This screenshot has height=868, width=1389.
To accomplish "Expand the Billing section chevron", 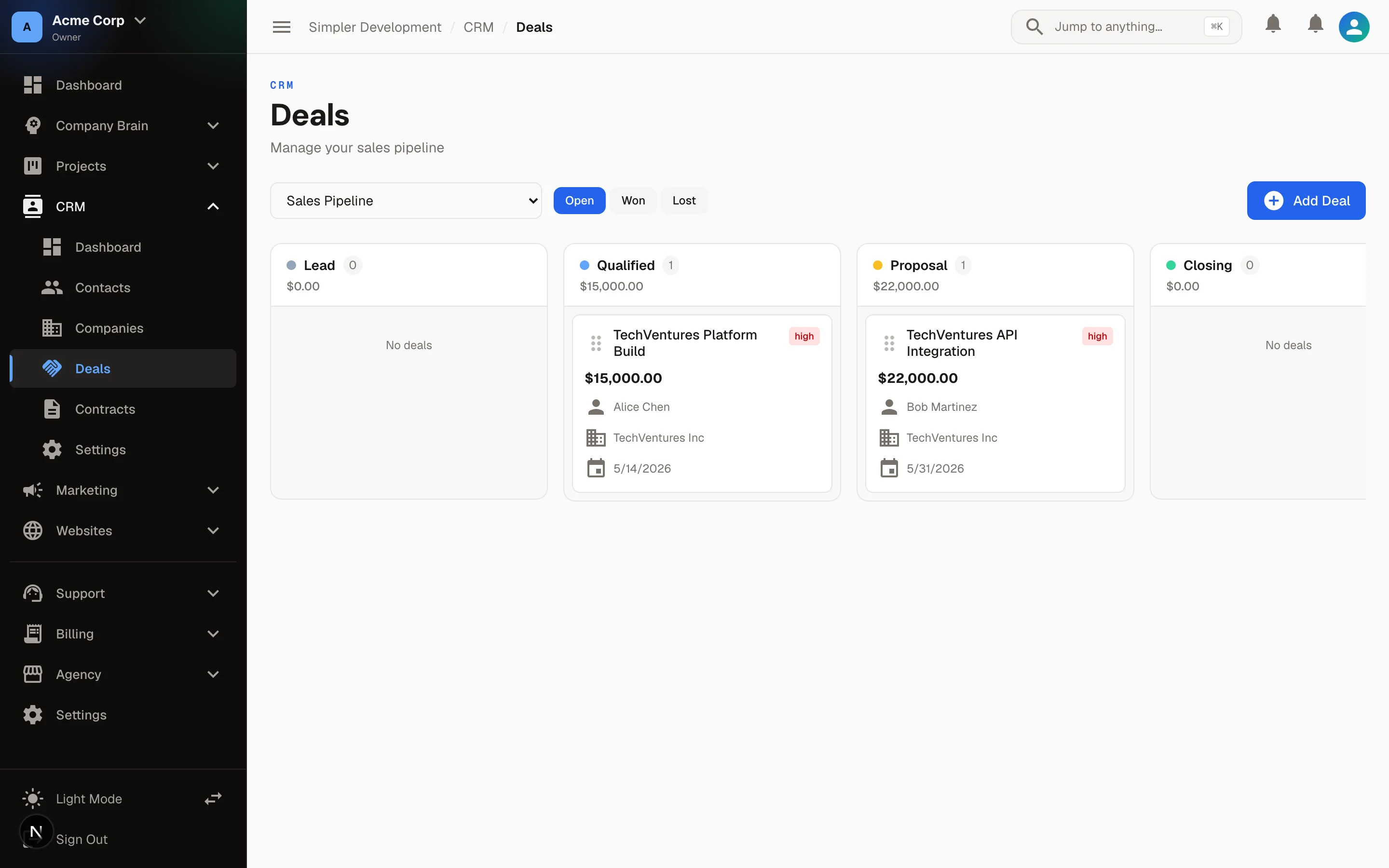I will coord(213,634).
